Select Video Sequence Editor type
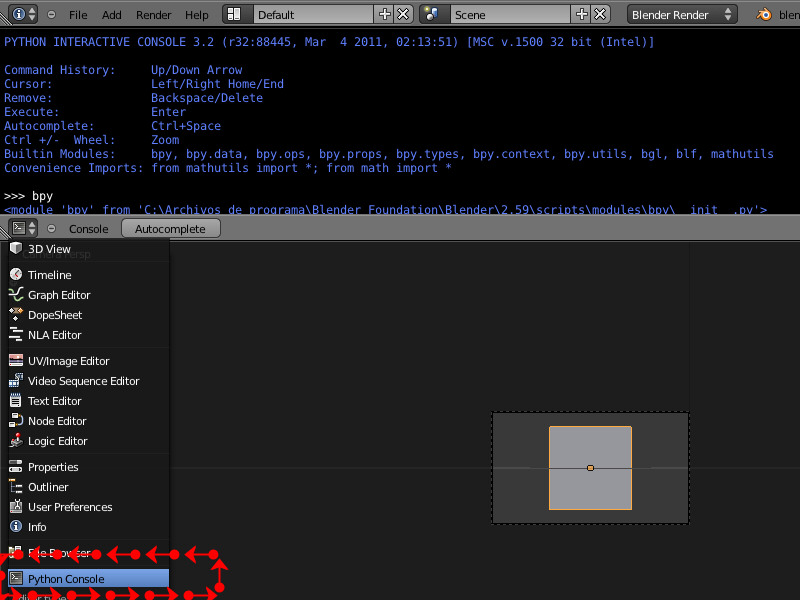Screen dimensions: 800x600 pos(88,381)
